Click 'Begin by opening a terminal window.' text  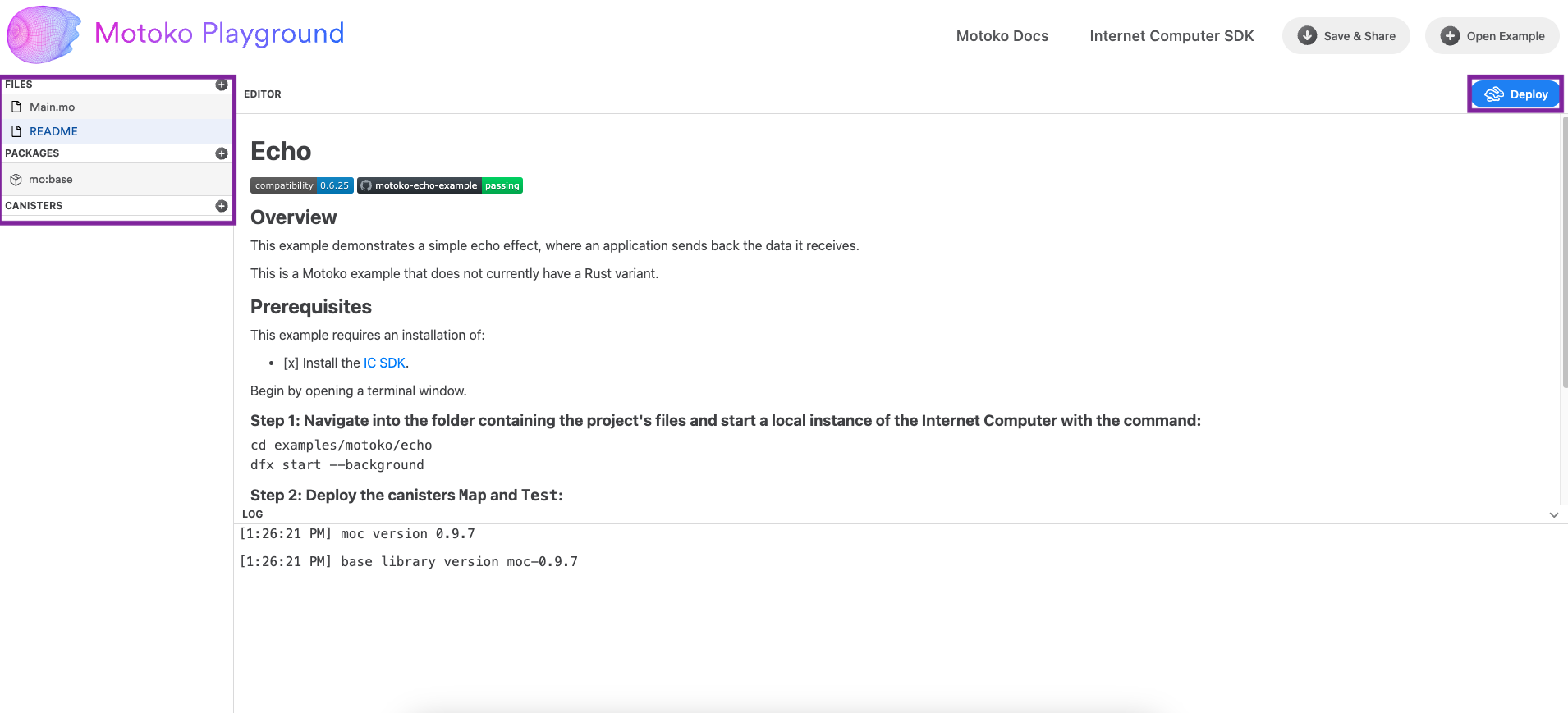click(359, 391)
